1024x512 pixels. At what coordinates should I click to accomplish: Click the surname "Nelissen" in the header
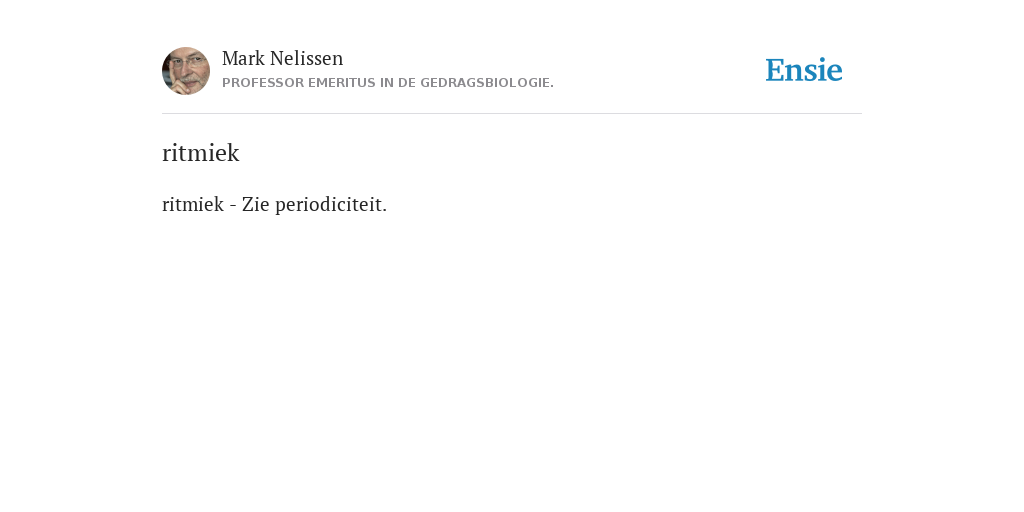pyautogui.click(x=306, y=59)
